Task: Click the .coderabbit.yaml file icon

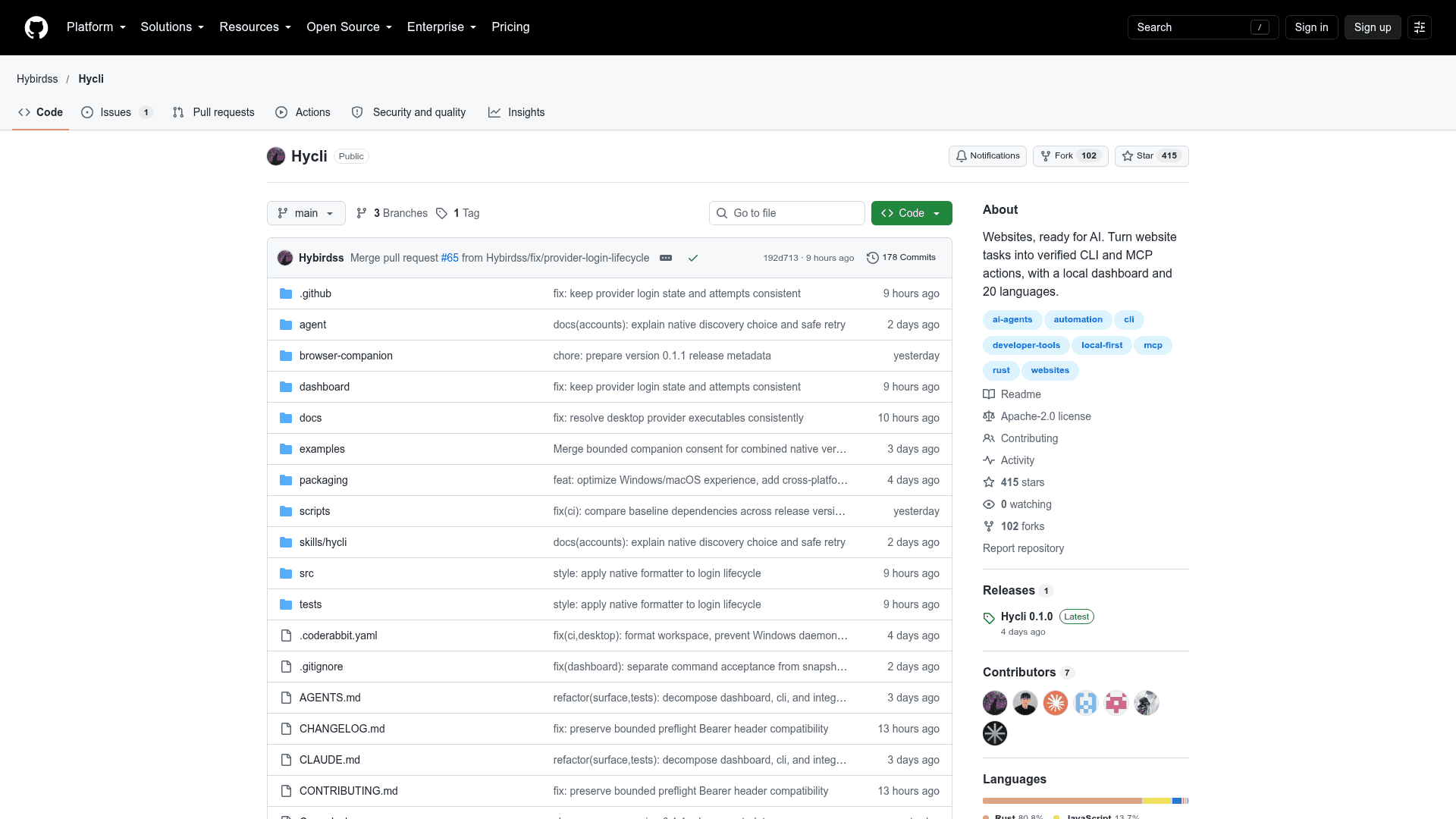Action: point(286,635)
